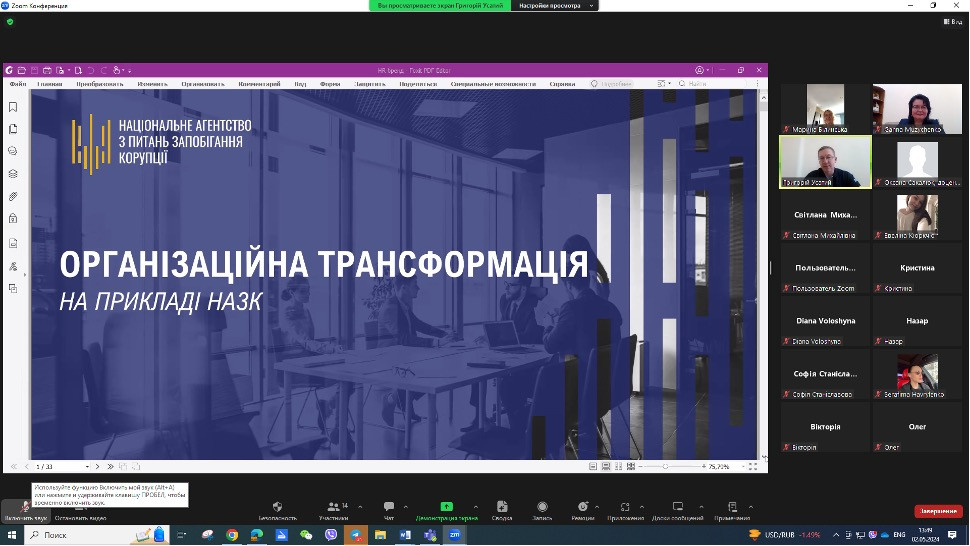Open Telegram from taskbar

tap(356, 535)
